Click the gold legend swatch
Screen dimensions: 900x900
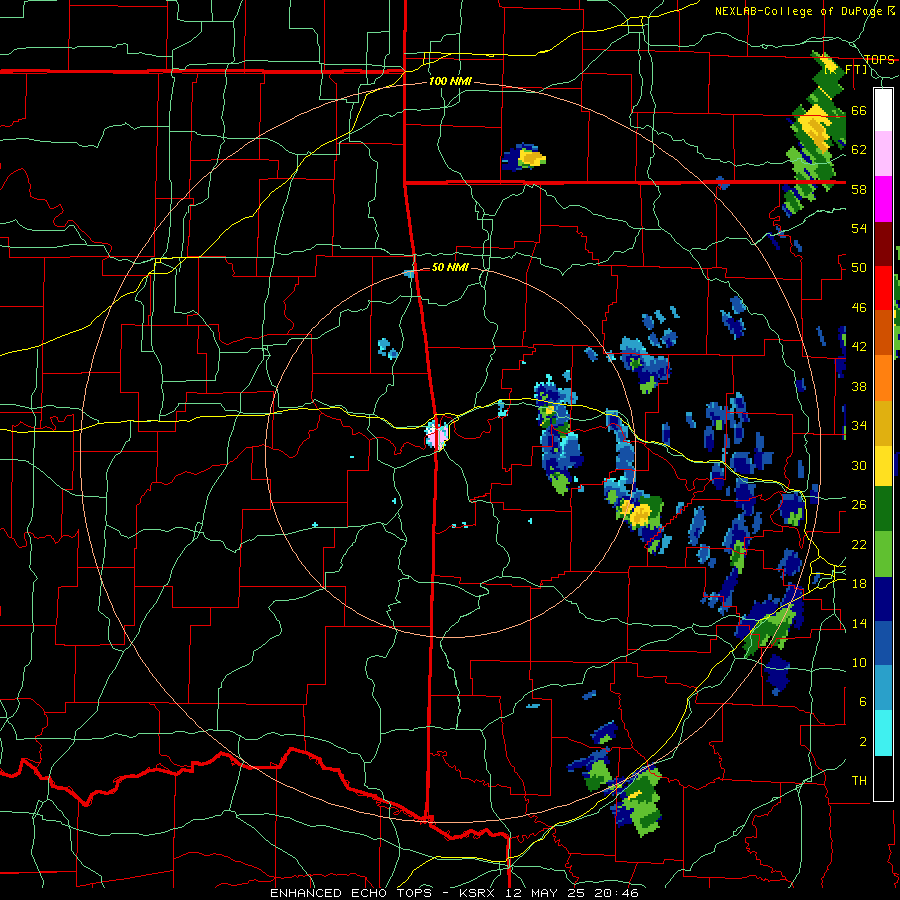883,422
